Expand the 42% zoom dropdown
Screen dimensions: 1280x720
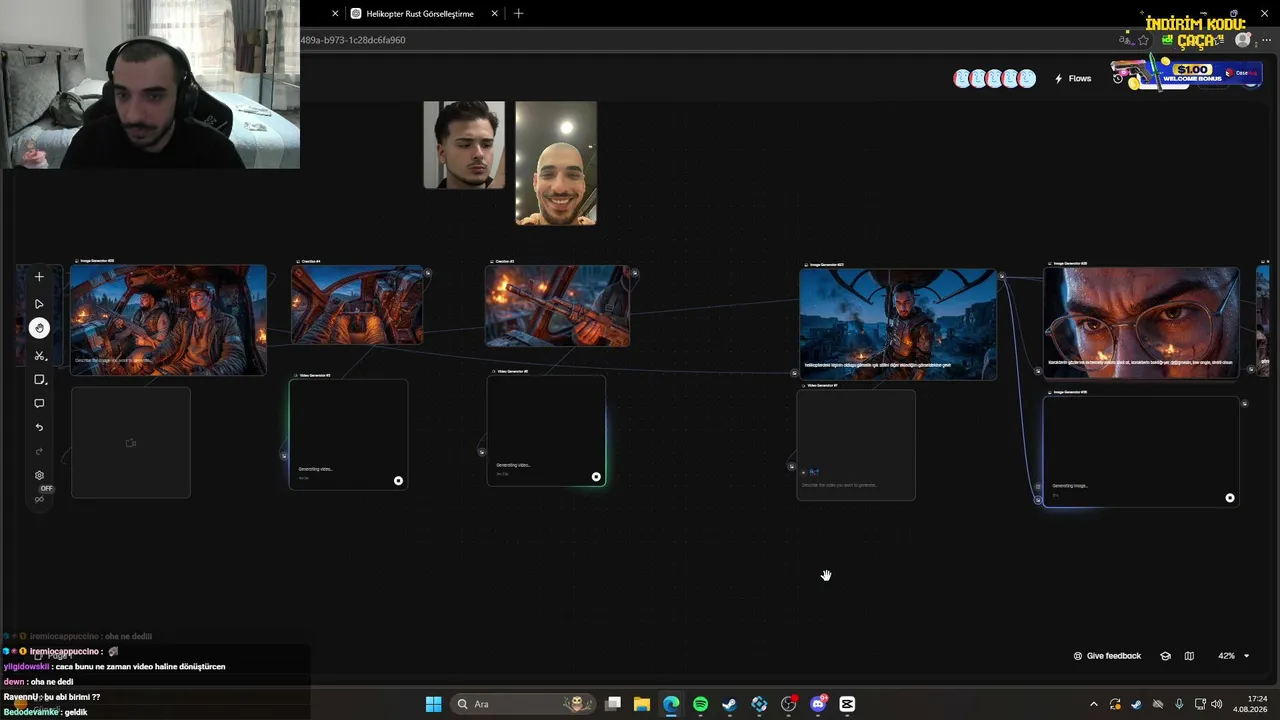point(1233,656)
